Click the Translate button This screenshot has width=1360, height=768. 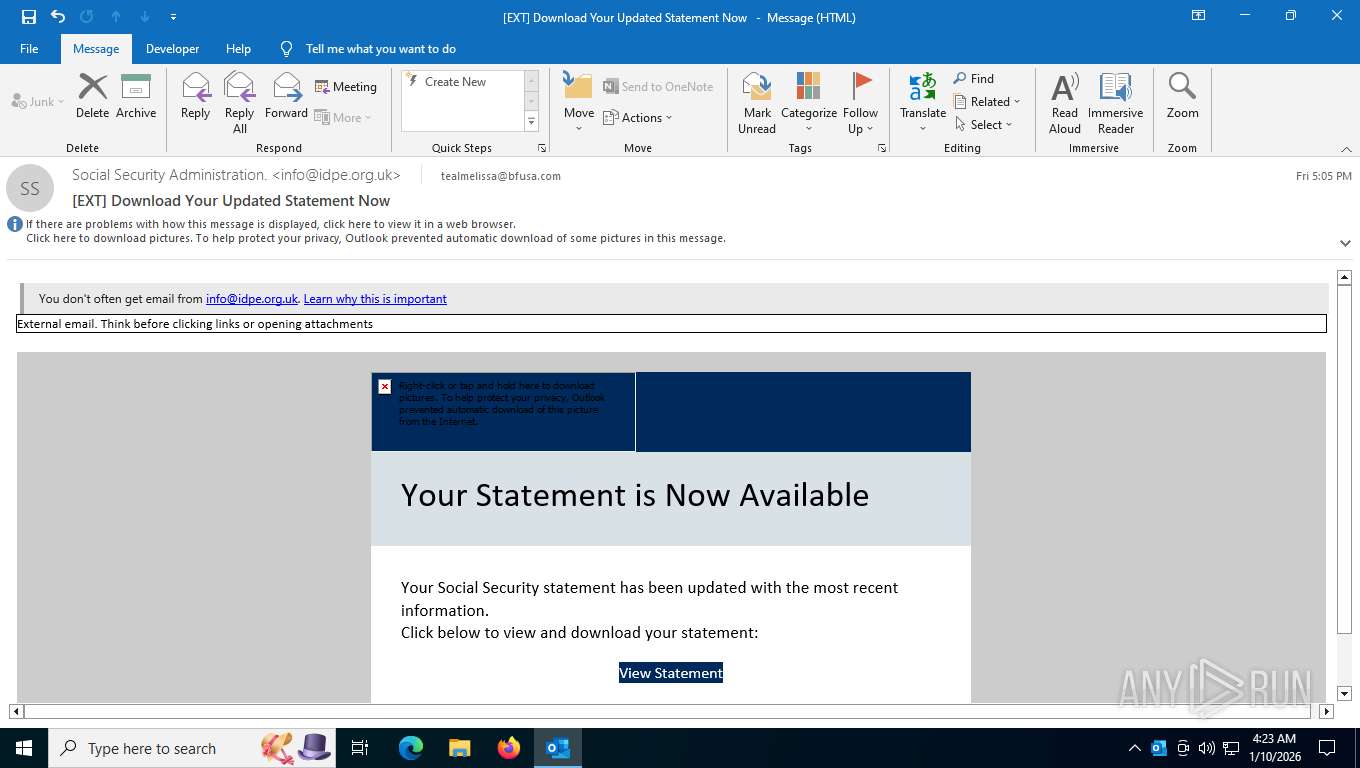tap(923, 103)
